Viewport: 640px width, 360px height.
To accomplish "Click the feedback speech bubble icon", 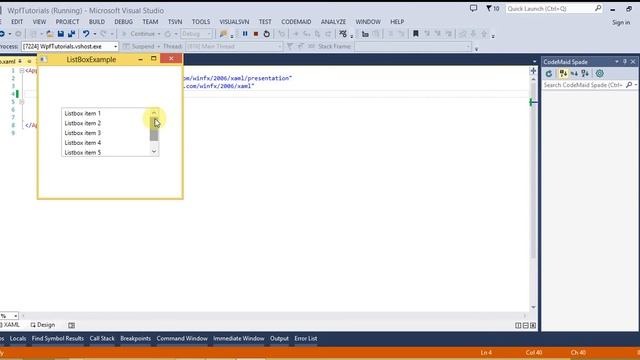I will click(x=473, y=8).
